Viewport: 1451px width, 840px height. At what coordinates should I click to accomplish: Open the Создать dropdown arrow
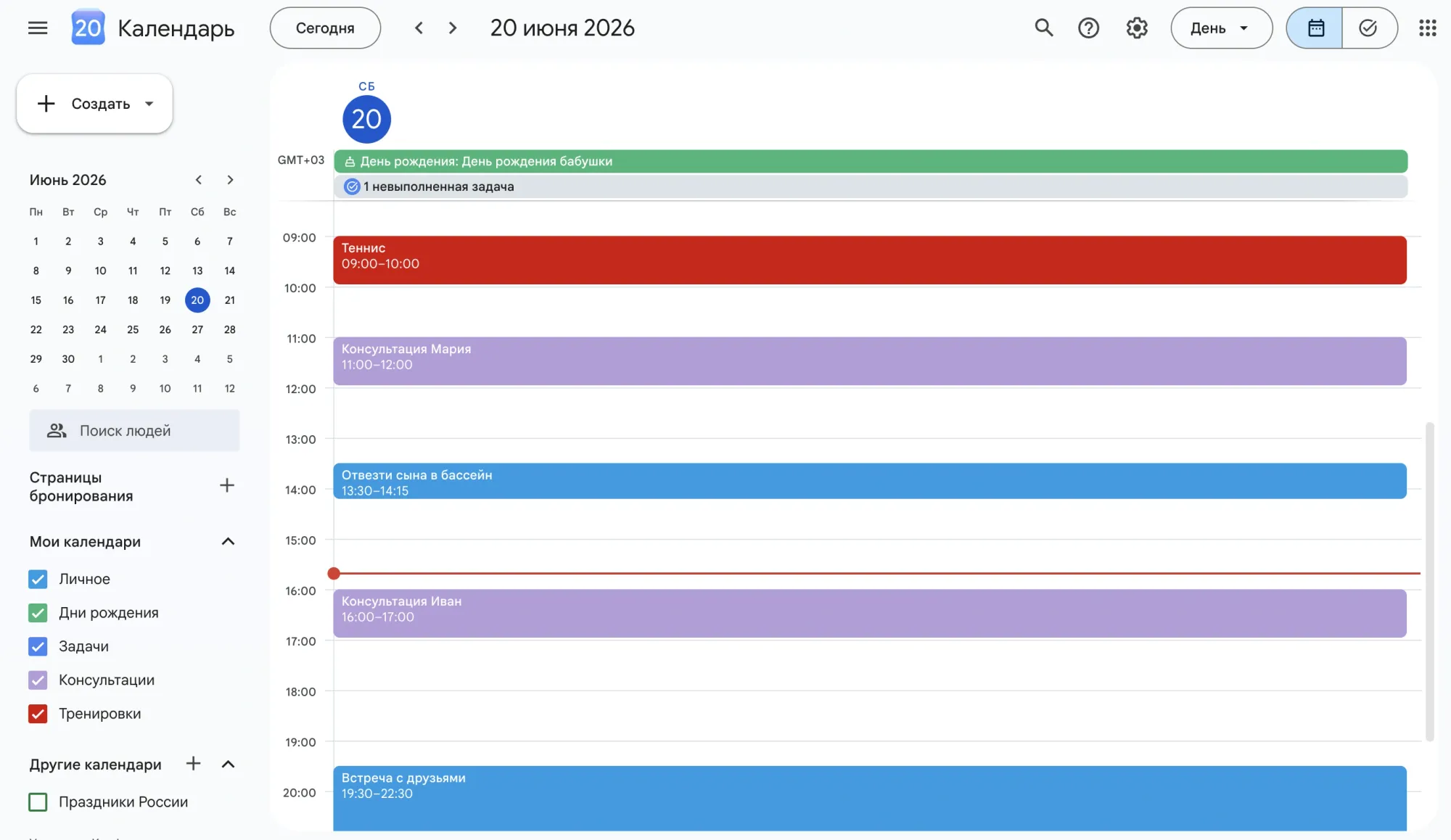(x=149, y=104)
